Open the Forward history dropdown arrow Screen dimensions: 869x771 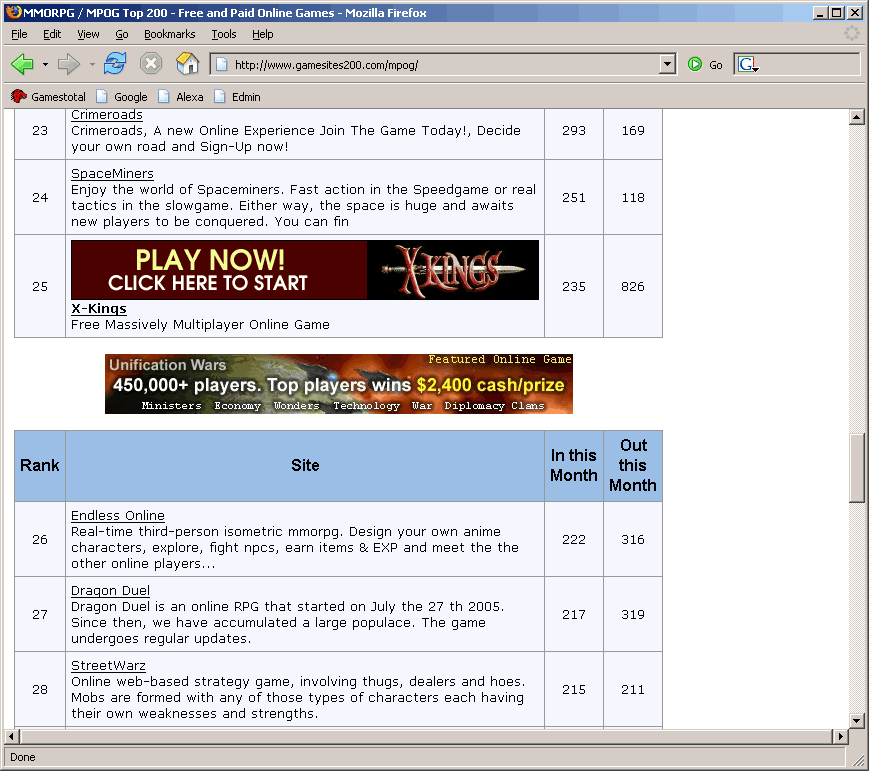pyautogui.click(x=92, y=65)
